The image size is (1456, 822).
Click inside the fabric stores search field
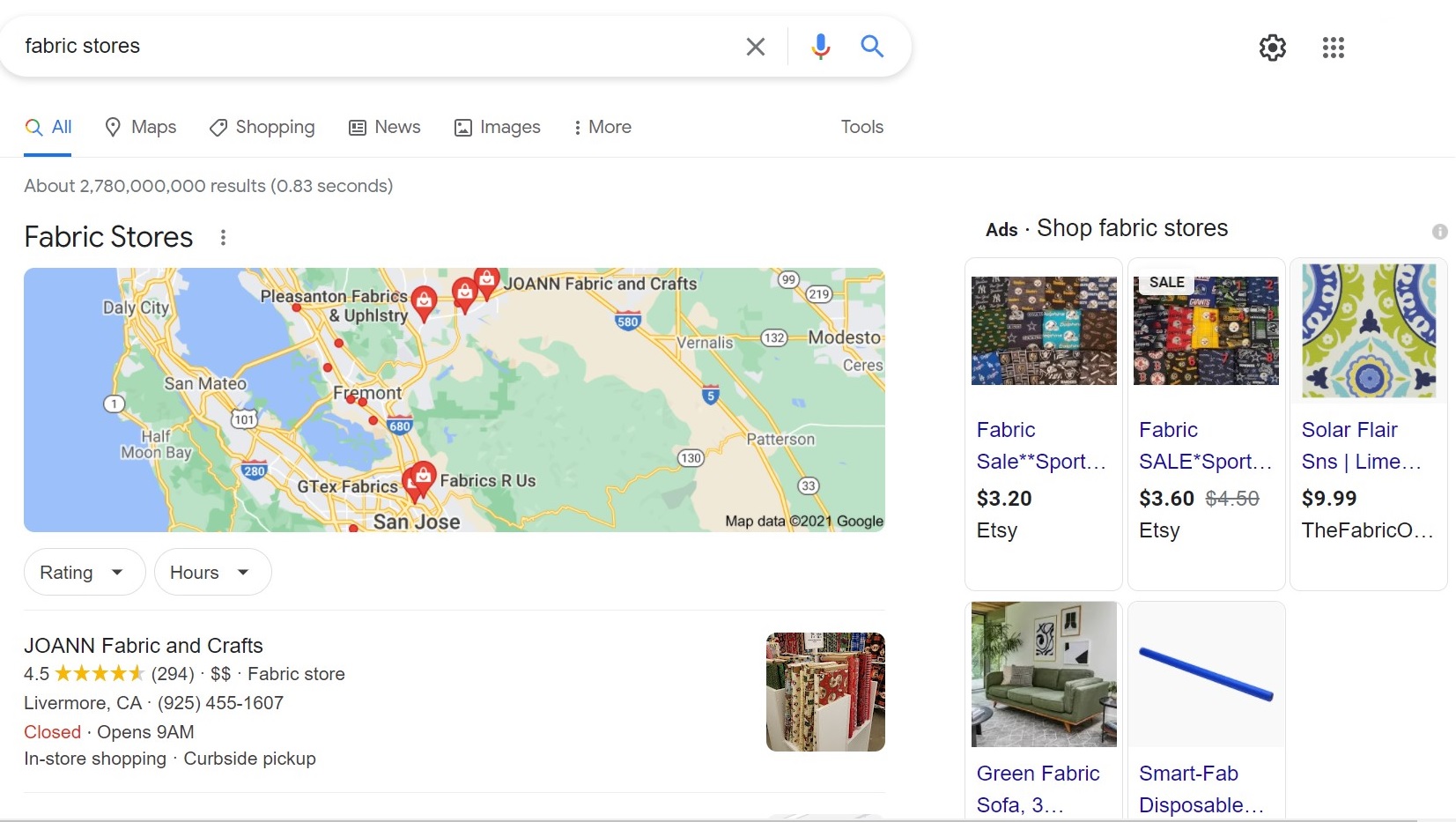(379, 46)
